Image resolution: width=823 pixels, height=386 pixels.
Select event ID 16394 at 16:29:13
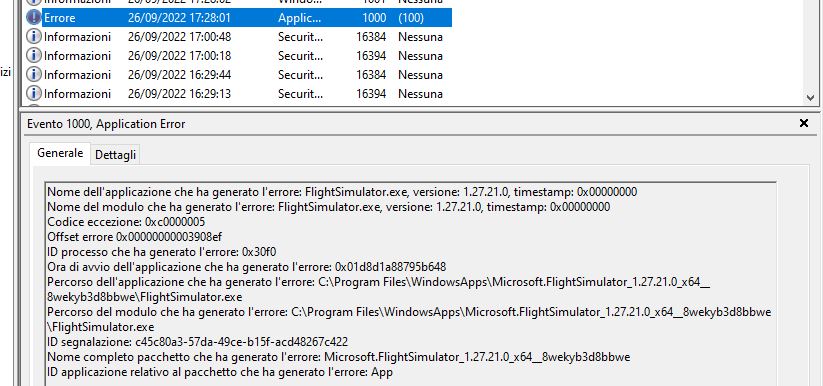click(371, 93)
